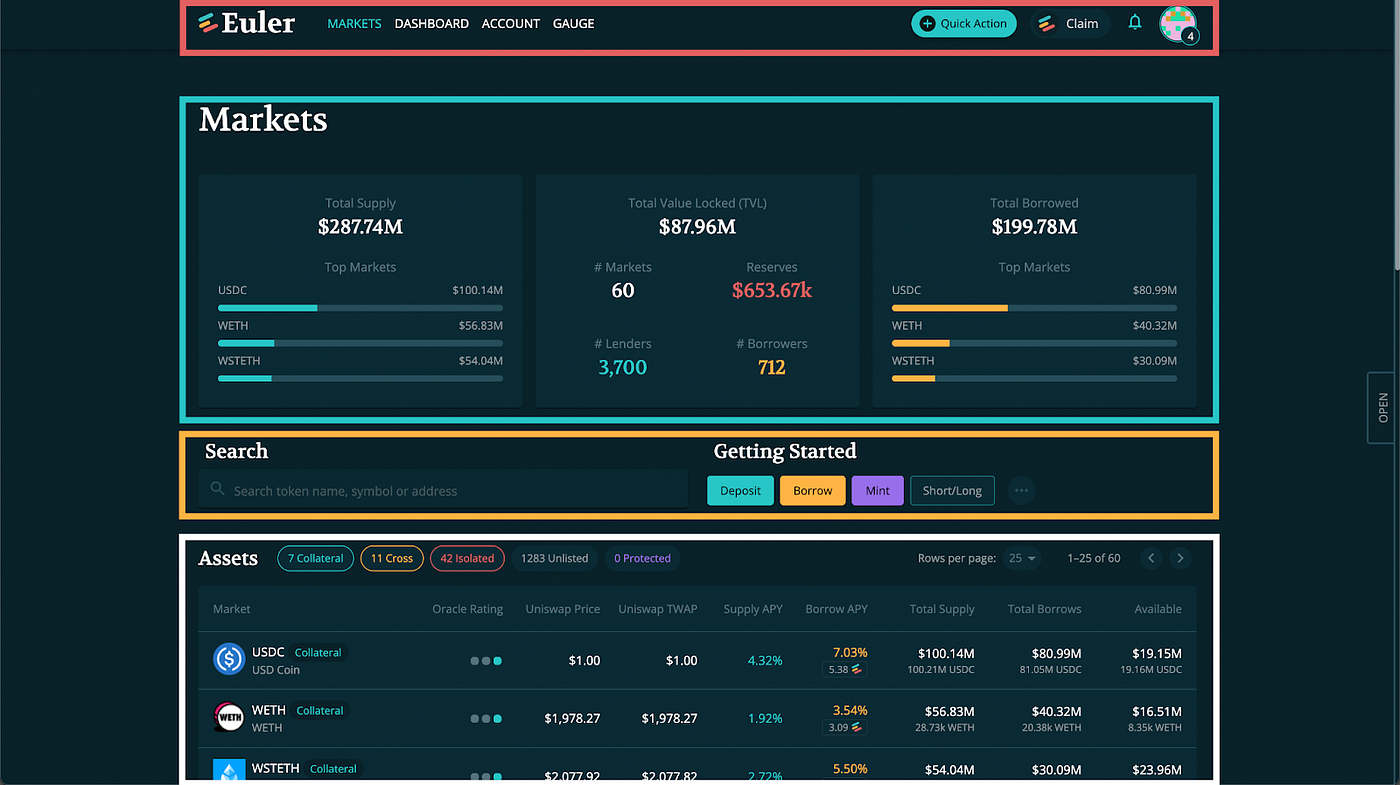This screenshot has height=785, width=1400.
Task: Click USDC supply progress bar
Action: pos(360,308)
